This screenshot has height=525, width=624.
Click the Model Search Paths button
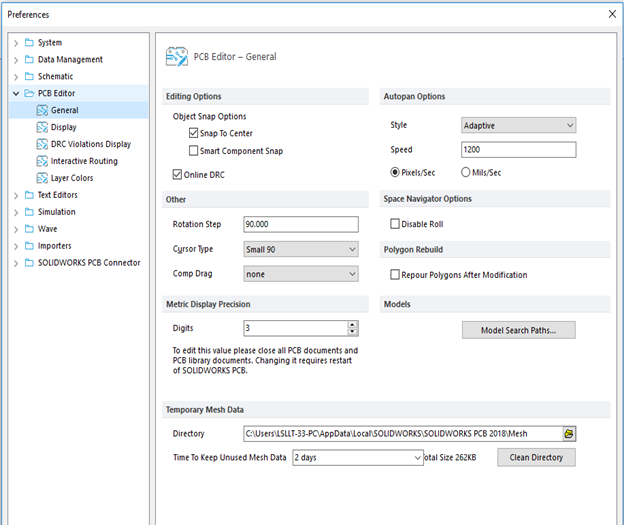coord(518,330)
